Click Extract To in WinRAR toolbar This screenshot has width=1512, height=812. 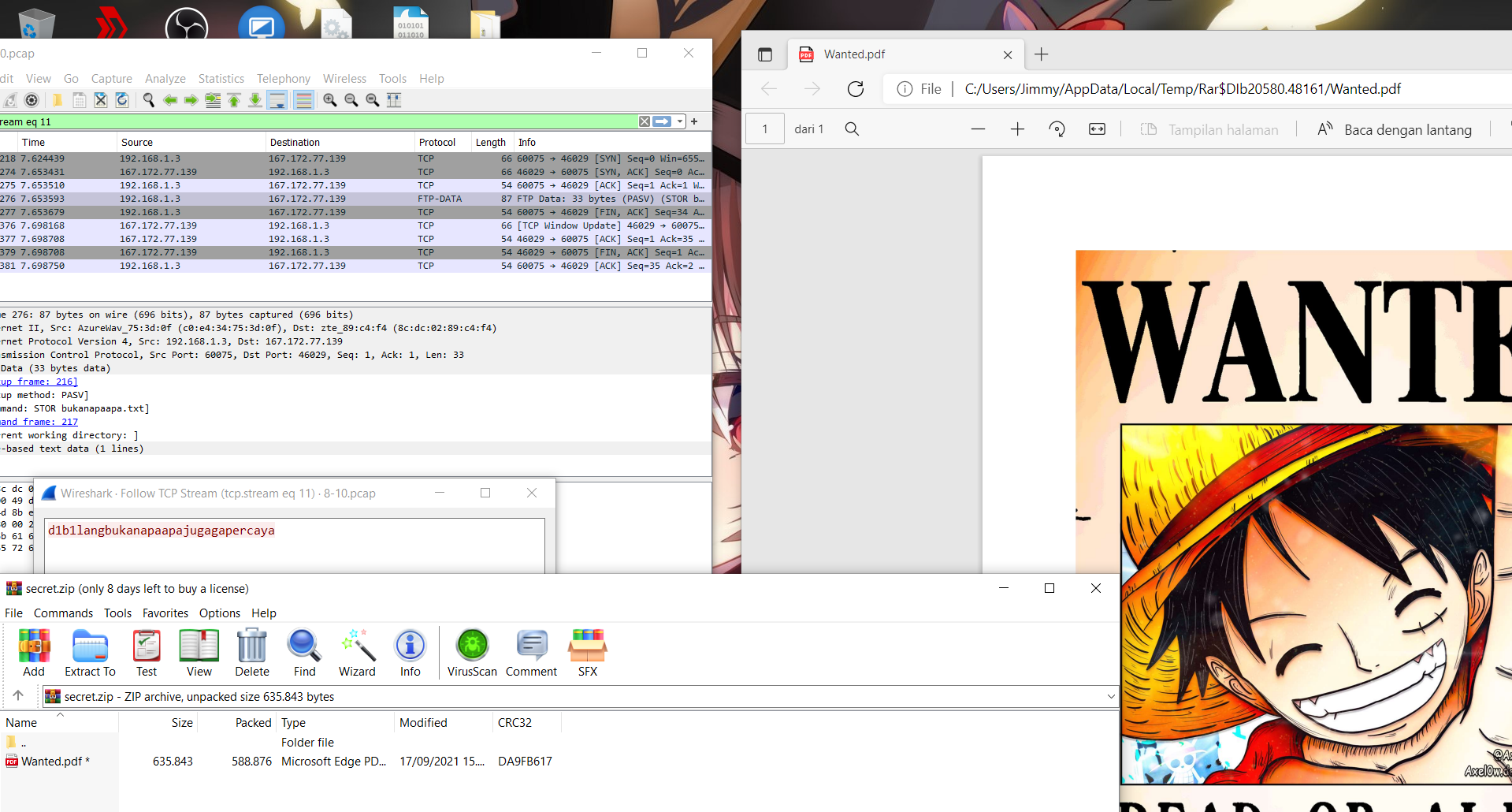90,653
